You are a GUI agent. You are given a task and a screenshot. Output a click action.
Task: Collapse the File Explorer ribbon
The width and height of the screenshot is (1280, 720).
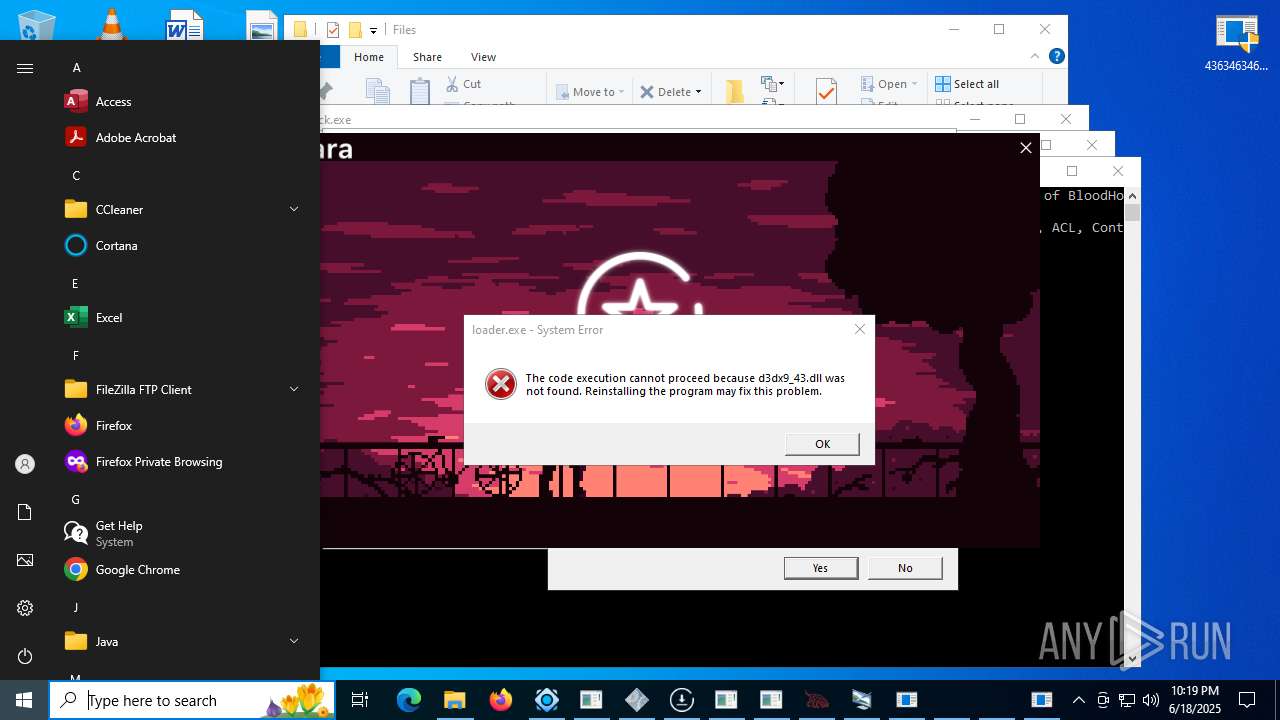click(x=1035, y=57)
